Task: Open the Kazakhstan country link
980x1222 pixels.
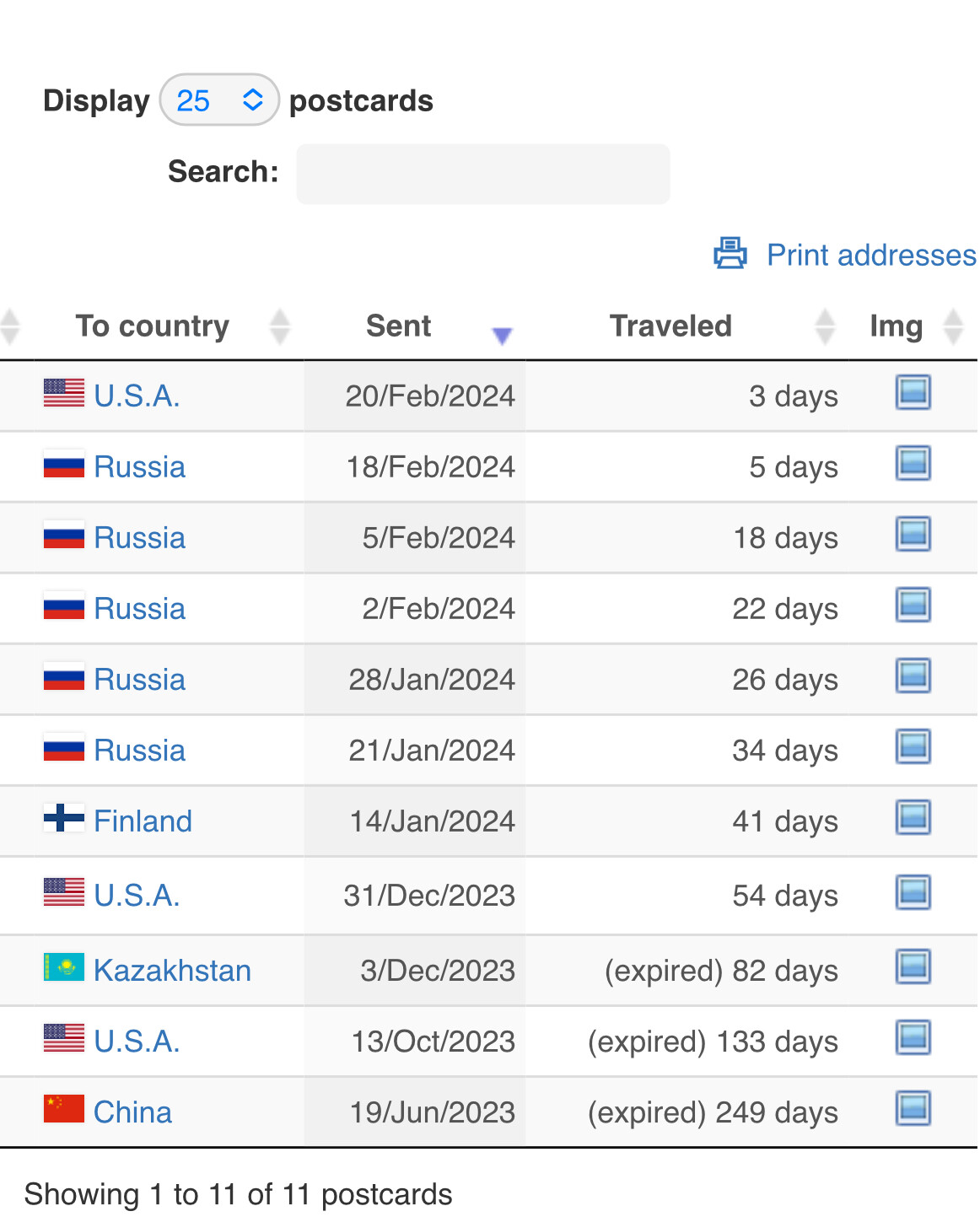Action: click(172, 970)
